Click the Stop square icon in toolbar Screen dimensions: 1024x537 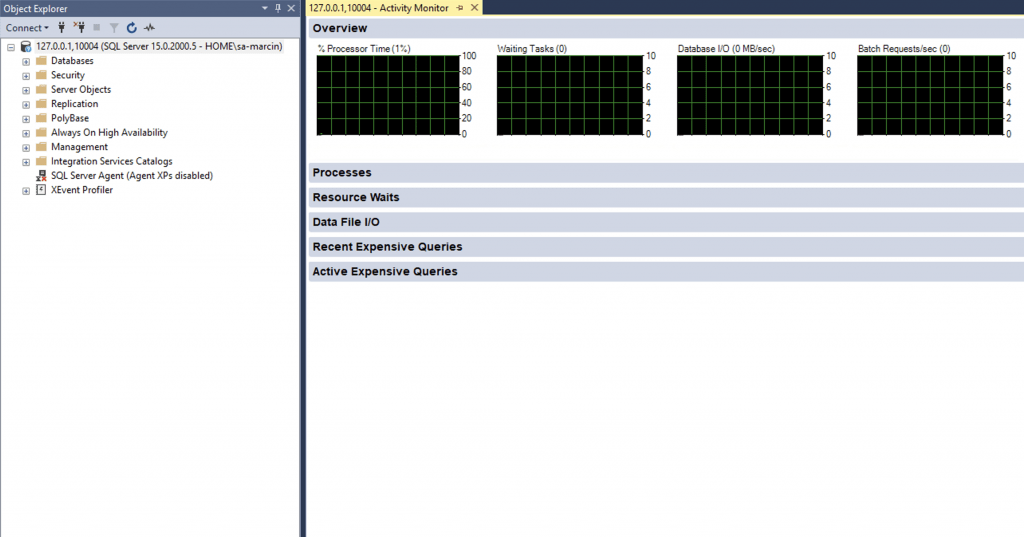click(97, 27)
